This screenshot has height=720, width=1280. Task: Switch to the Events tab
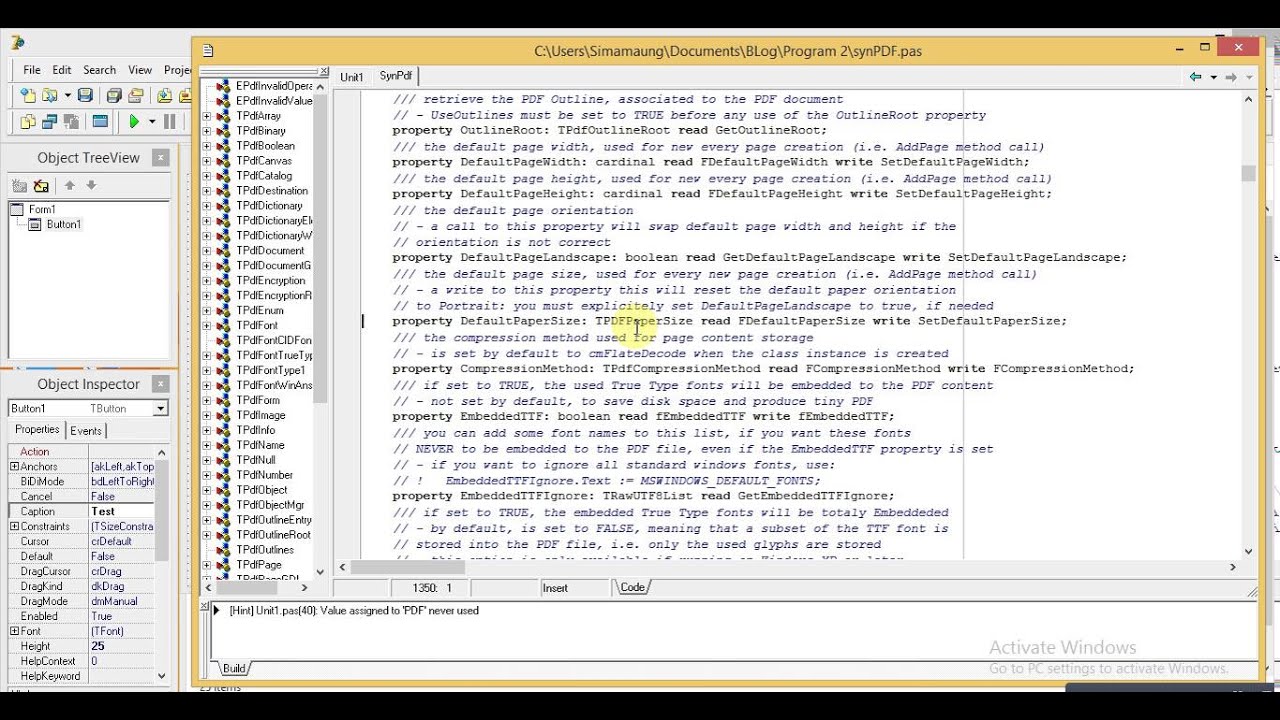(x=85, y=430)
